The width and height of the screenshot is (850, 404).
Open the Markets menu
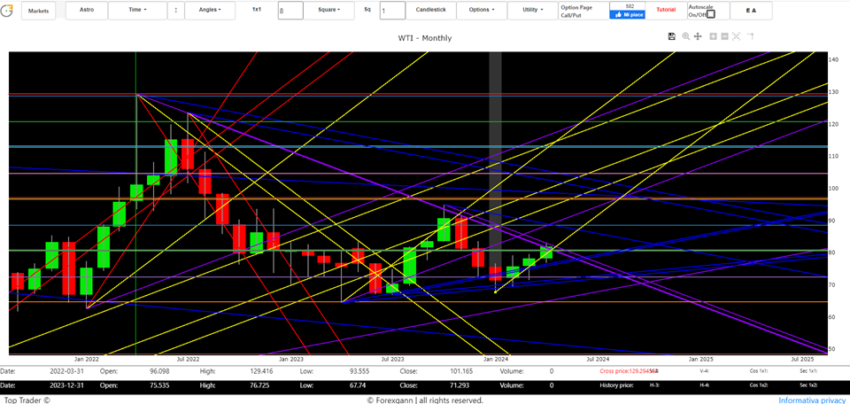pos(38,11)
